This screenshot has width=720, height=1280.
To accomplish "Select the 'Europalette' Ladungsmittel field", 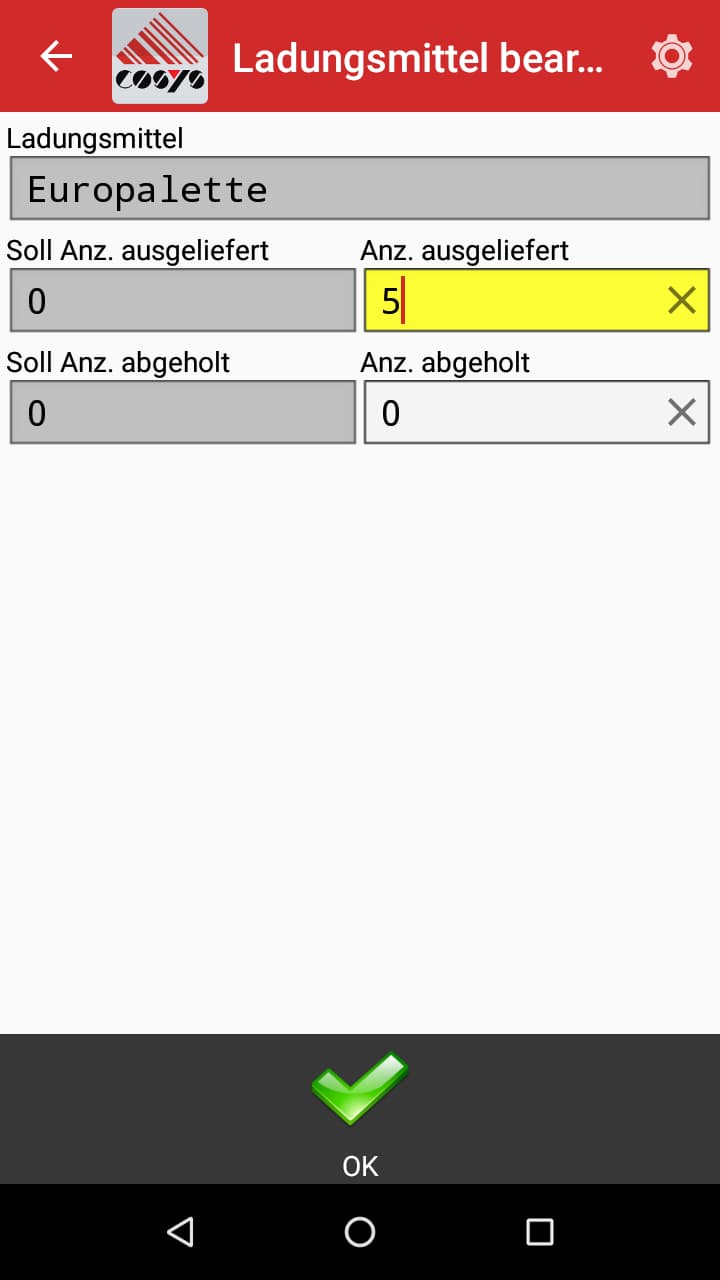I will click(x=358, y=187).
